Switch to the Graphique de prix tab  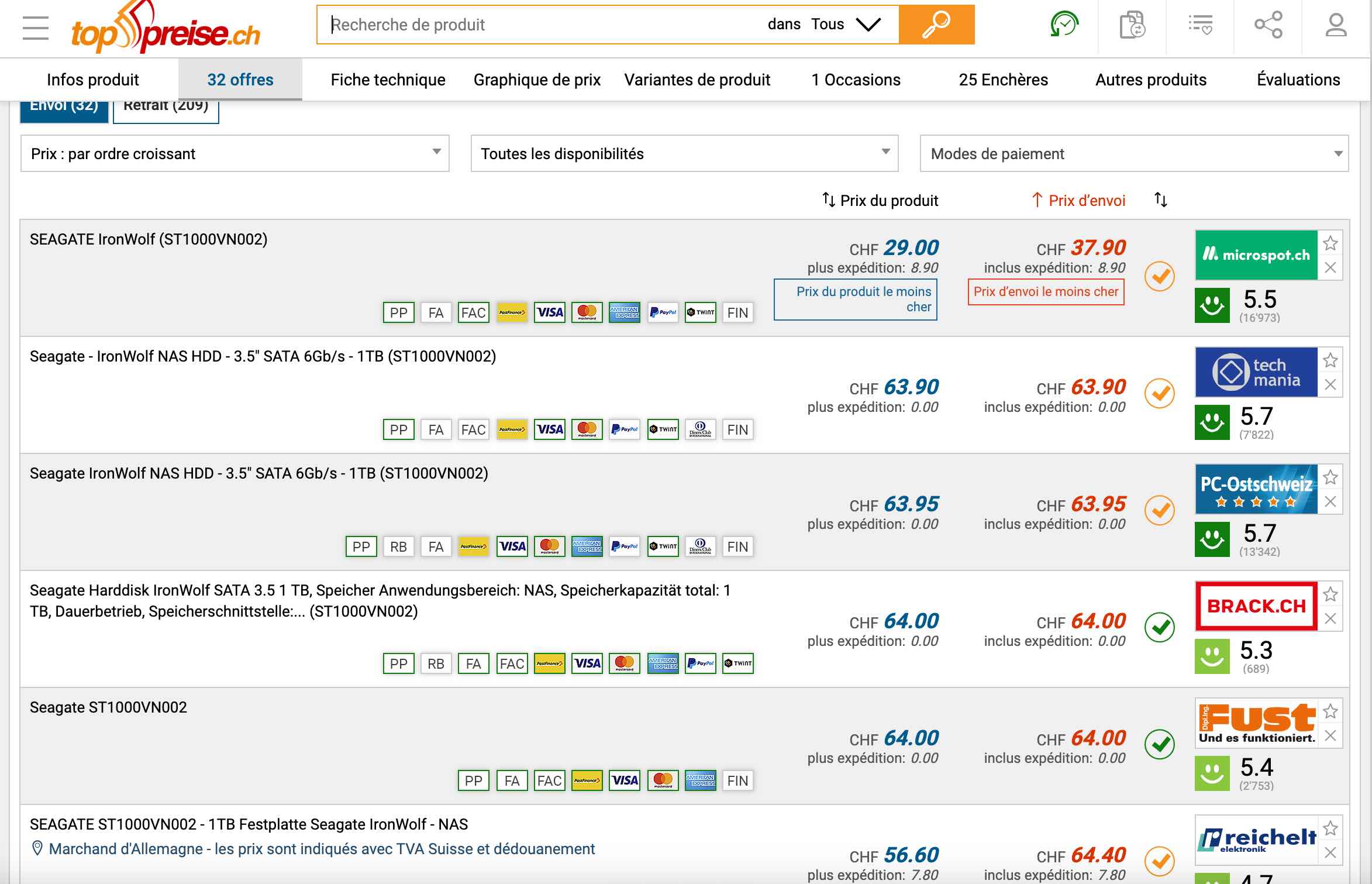[537, 80]
